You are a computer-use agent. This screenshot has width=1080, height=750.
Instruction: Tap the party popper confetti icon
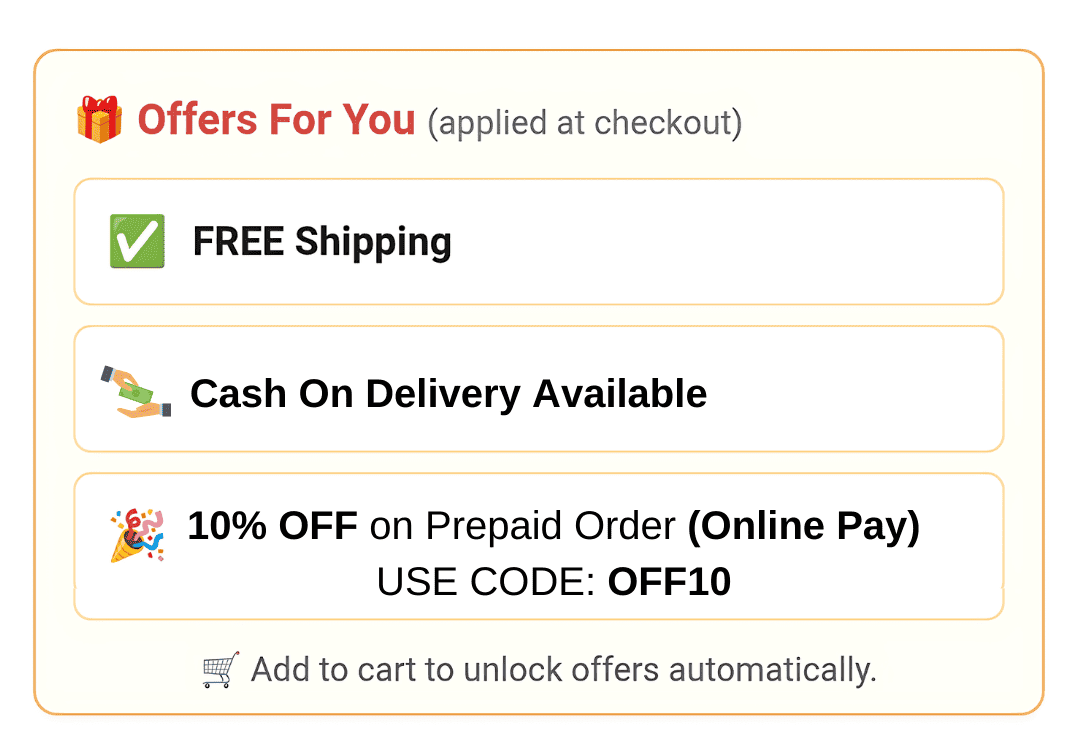(137, 535)
